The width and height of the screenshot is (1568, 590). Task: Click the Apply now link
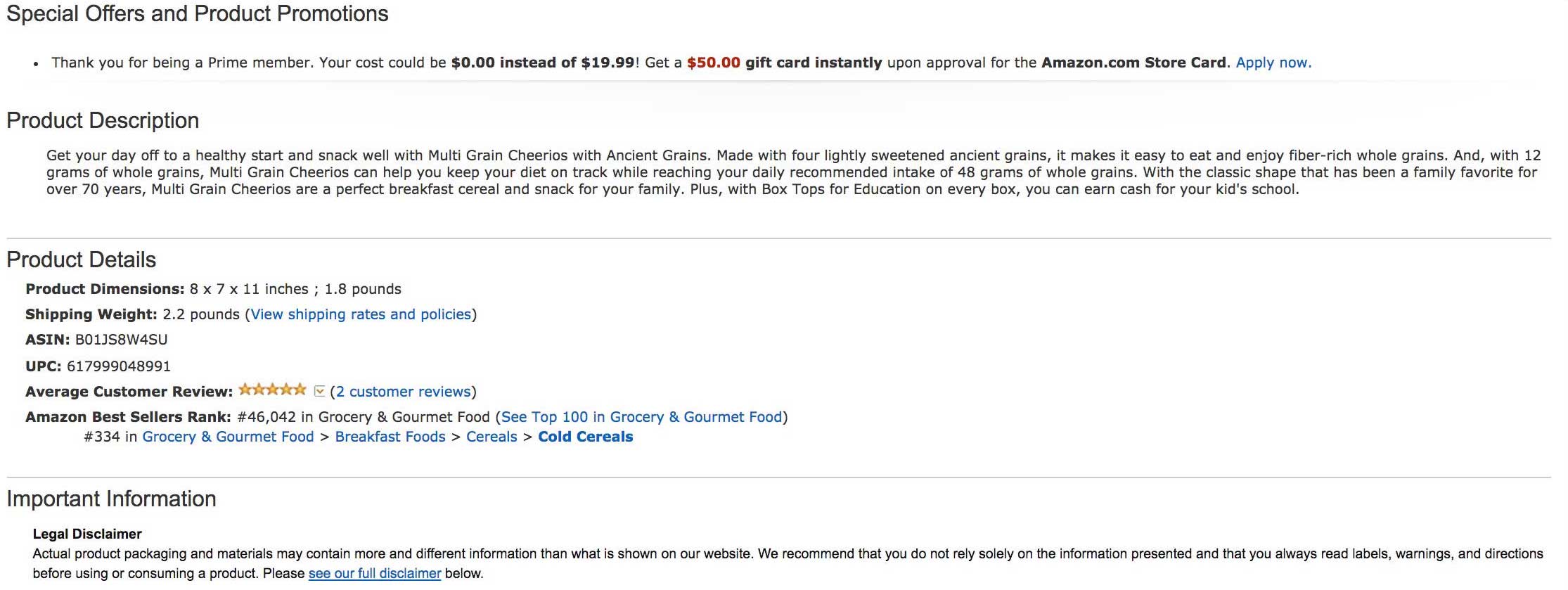tap(1273, 63)
